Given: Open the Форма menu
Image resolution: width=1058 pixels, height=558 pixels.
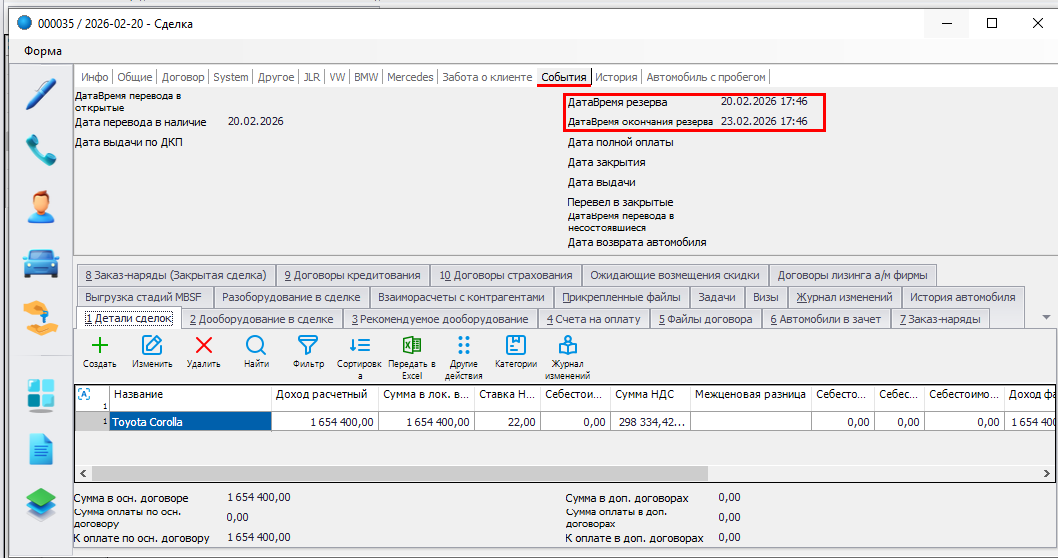Looking at the screenshot, I should click(x=43, y=51).
